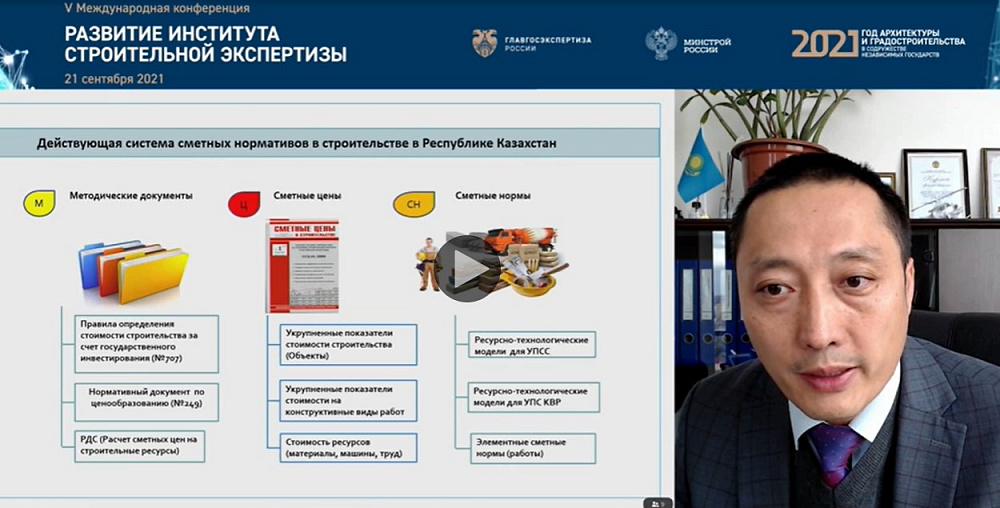Click the date 21 сентября 2021

click(114, 79)
